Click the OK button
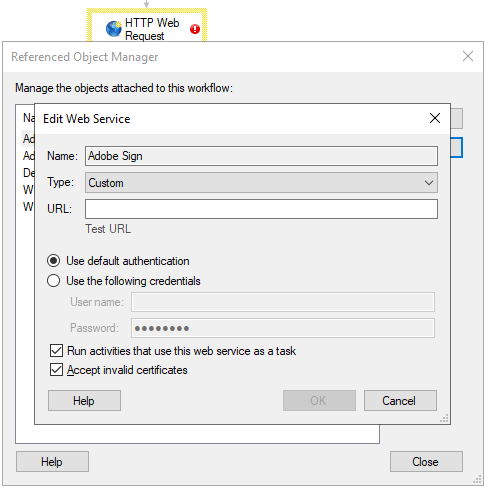Viewport: 493px width, 498px height. (x=319, y=401)
